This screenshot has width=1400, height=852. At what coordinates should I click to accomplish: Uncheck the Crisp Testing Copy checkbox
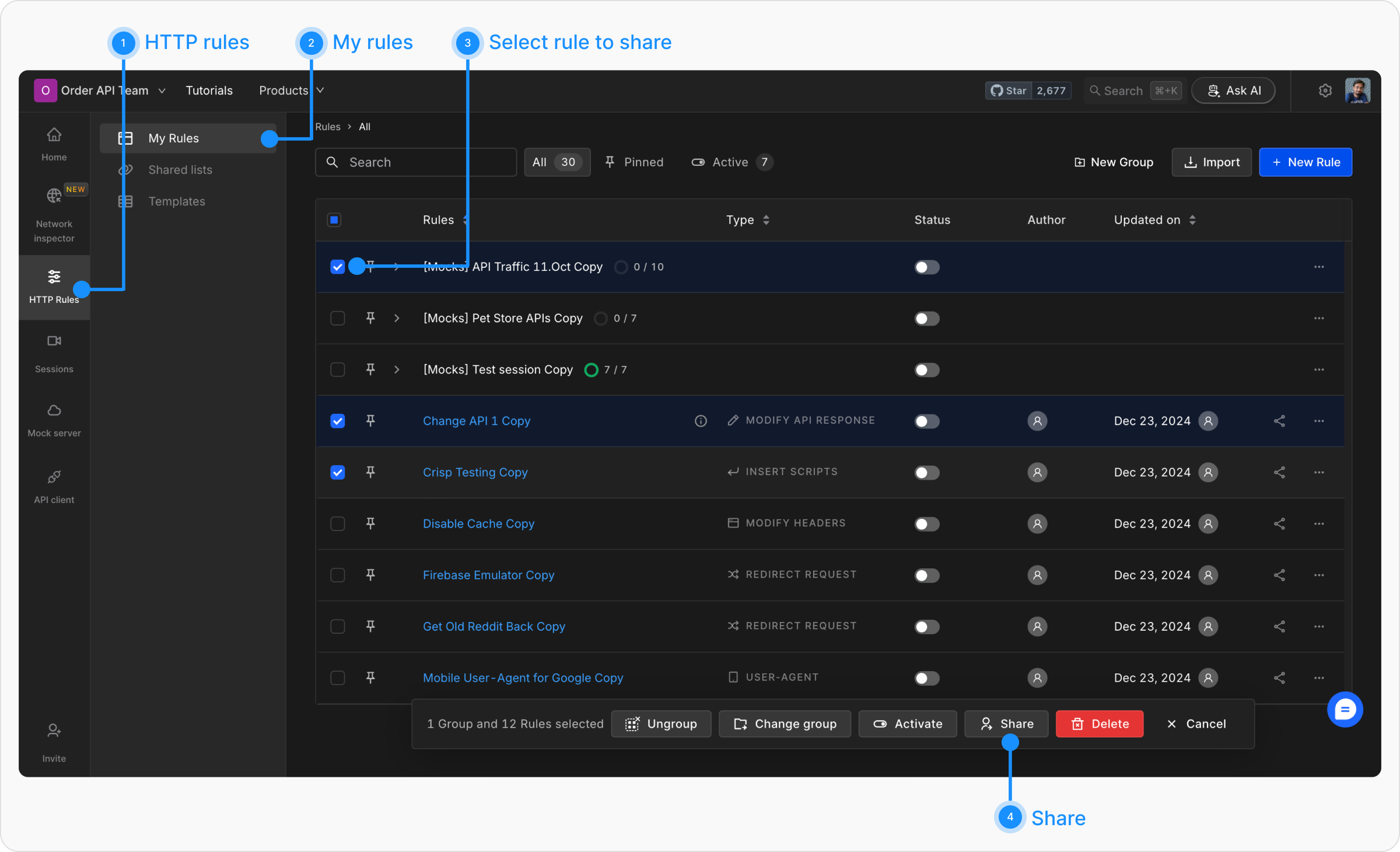(338, 473)
